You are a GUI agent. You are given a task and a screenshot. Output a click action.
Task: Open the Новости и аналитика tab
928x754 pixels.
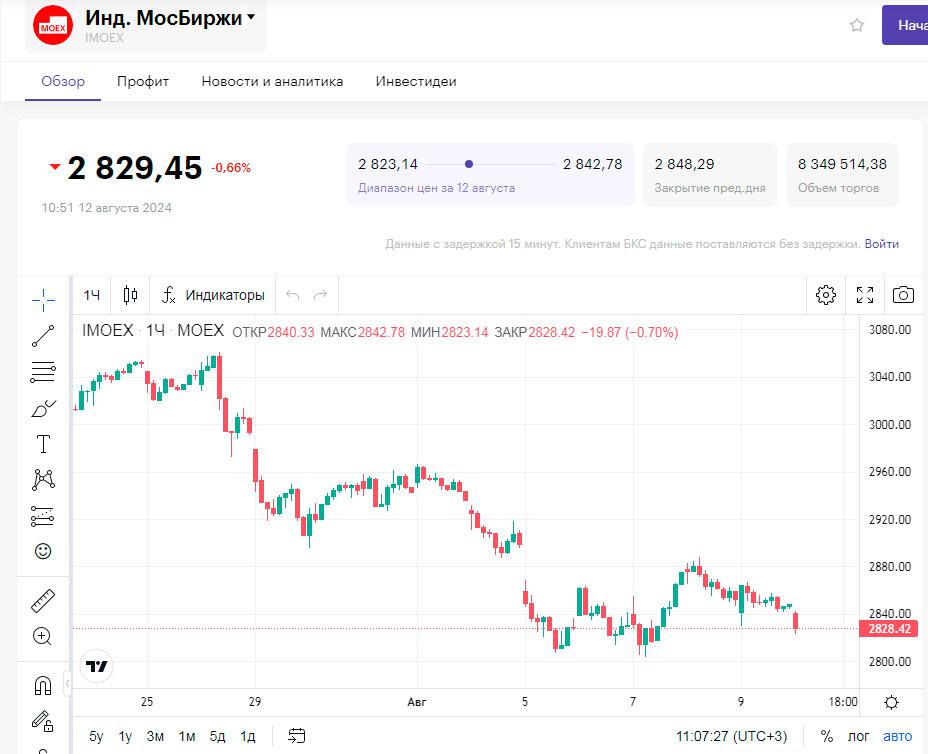(x=272, y=81)
